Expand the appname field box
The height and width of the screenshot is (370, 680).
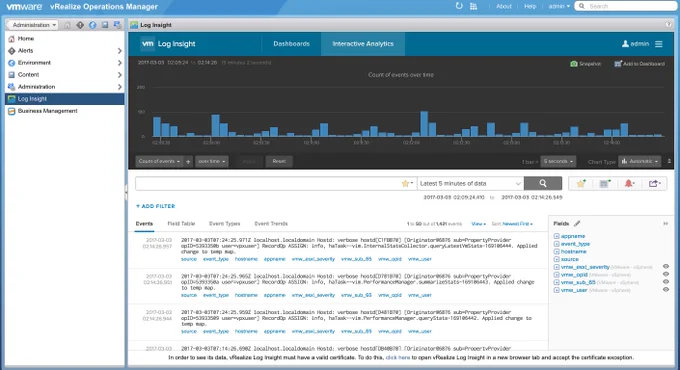click(x=556, y=236)
